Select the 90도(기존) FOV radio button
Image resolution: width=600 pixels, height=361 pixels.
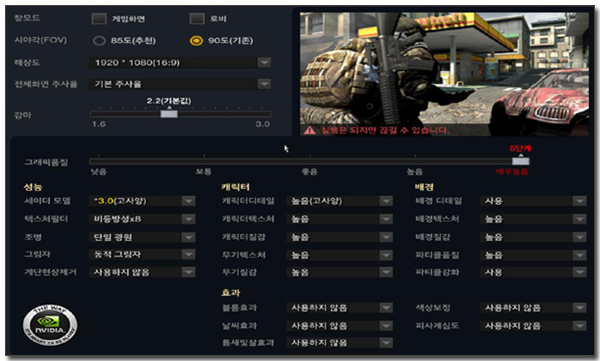click(197, 41)
